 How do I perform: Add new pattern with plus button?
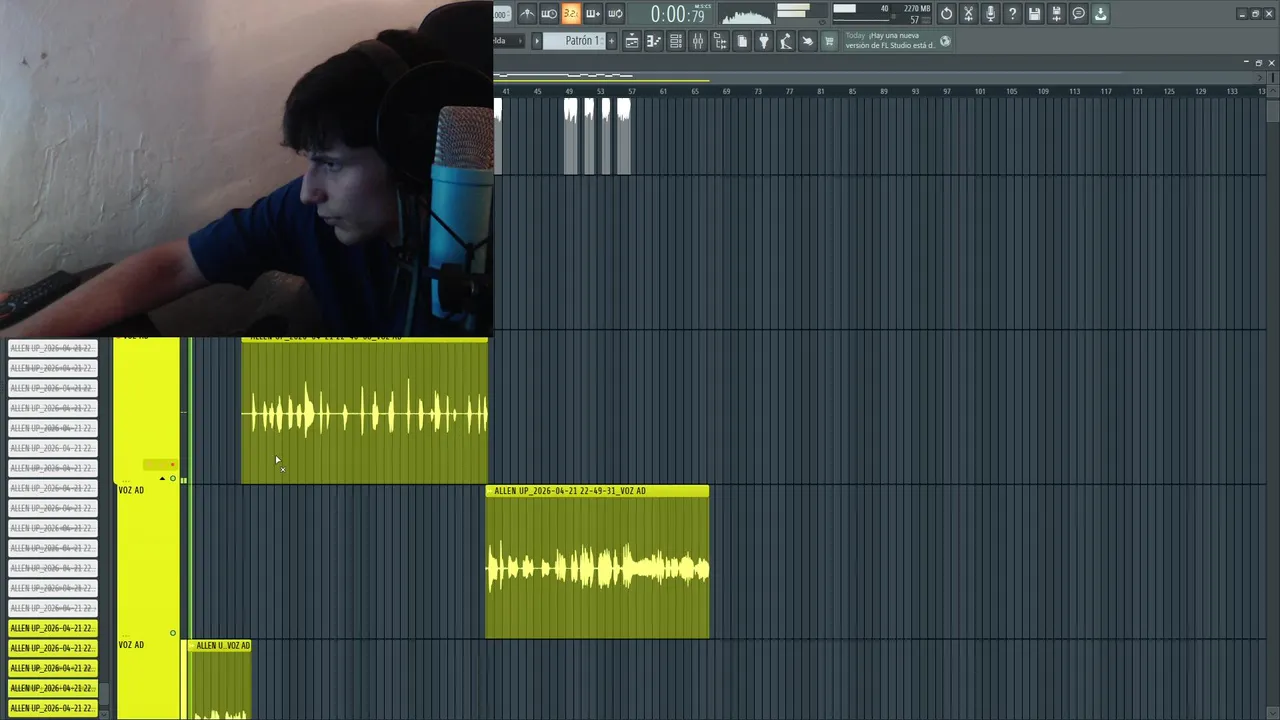click(x=611, y=41)
